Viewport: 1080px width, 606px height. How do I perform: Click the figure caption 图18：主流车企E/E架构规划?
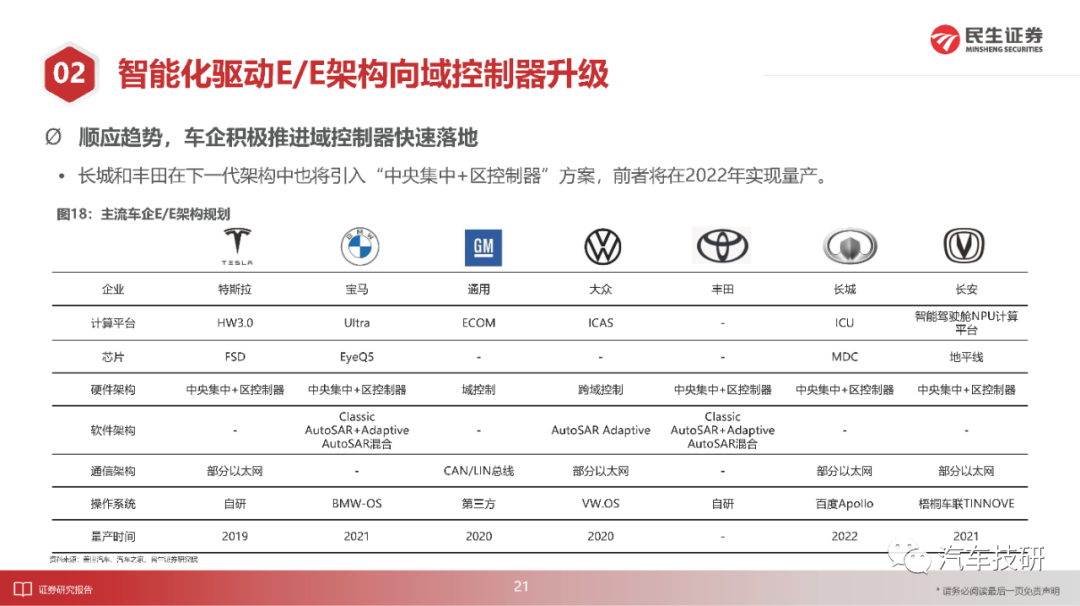point(143,214)
